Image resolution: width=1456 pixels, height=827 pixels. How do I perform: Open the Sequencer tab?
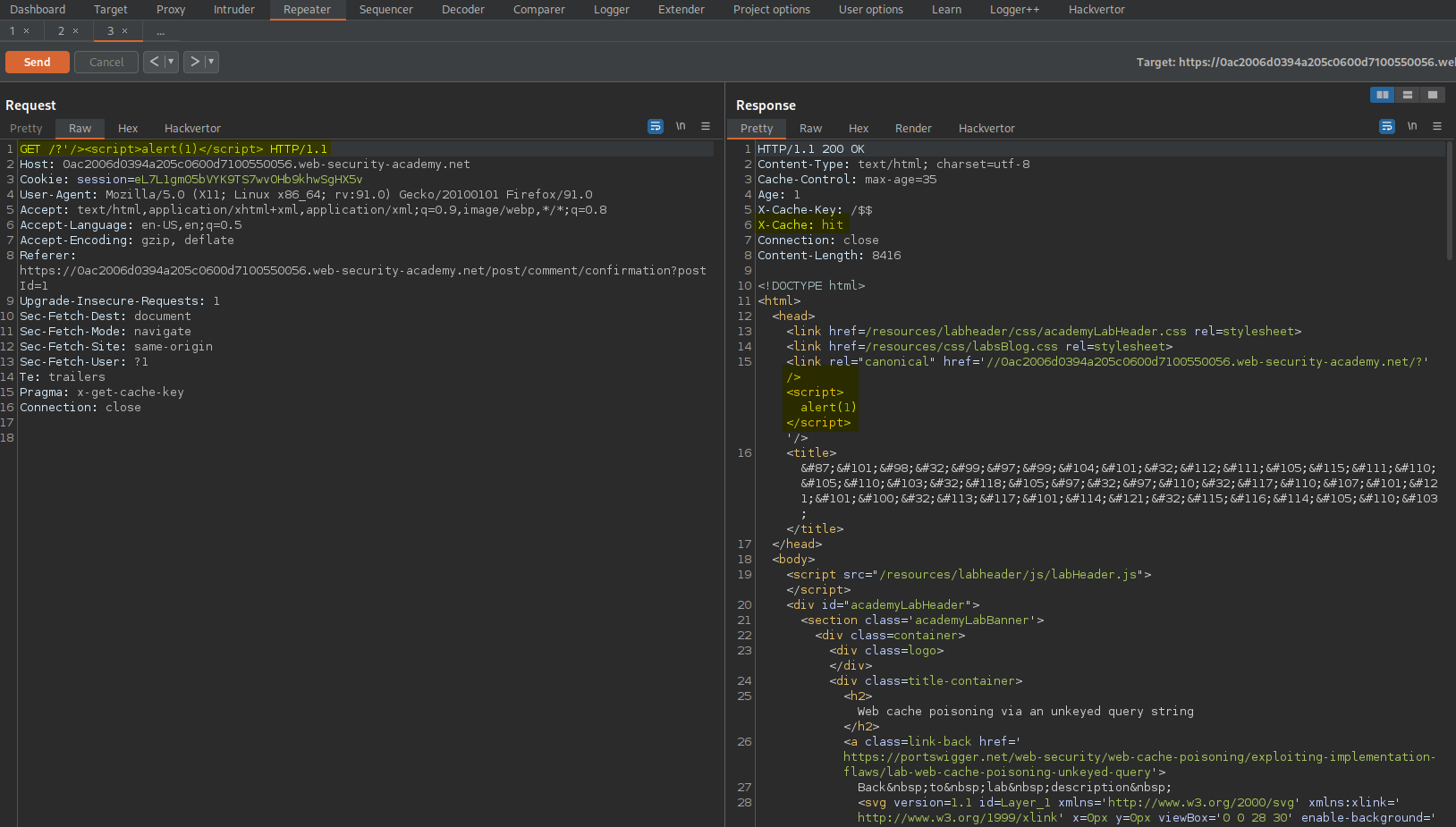pos(386,10)
